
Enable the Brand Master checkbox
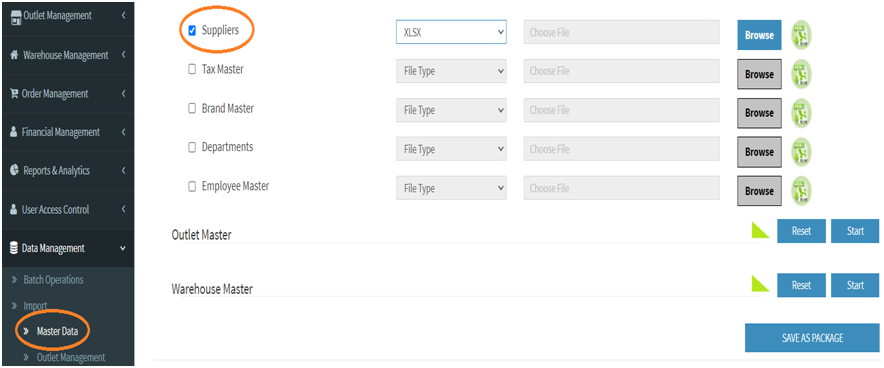192,109
